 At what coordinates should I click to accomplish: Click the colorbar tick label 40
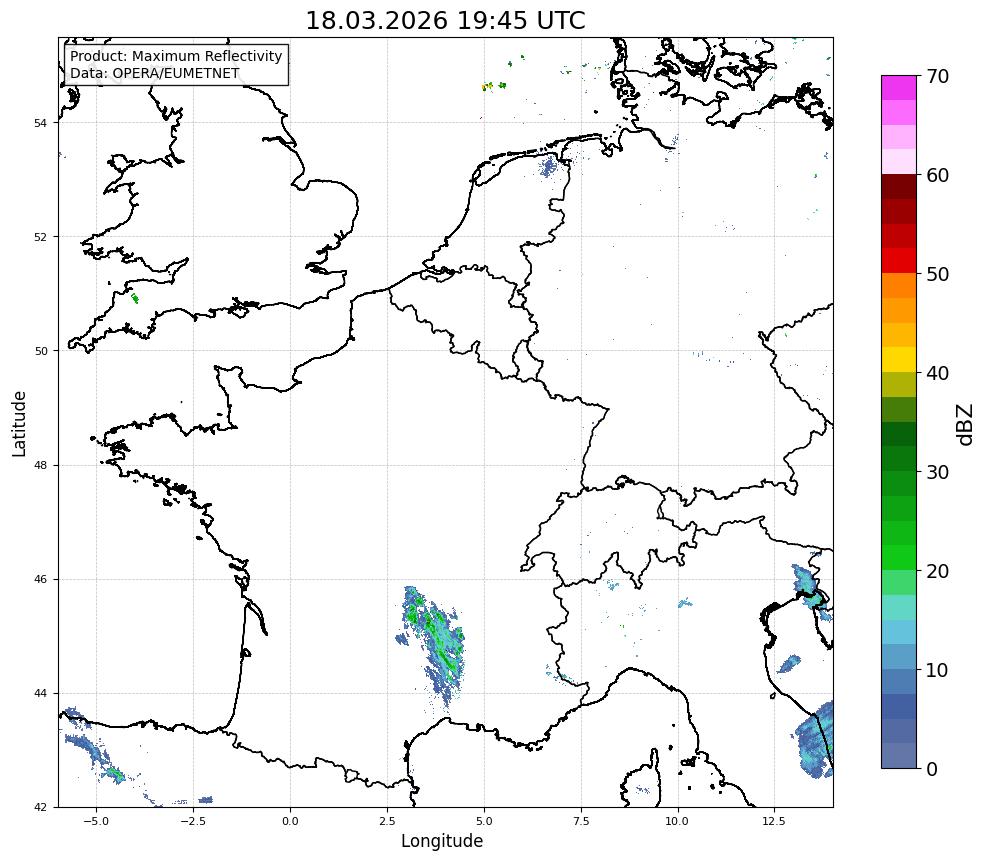937,373
